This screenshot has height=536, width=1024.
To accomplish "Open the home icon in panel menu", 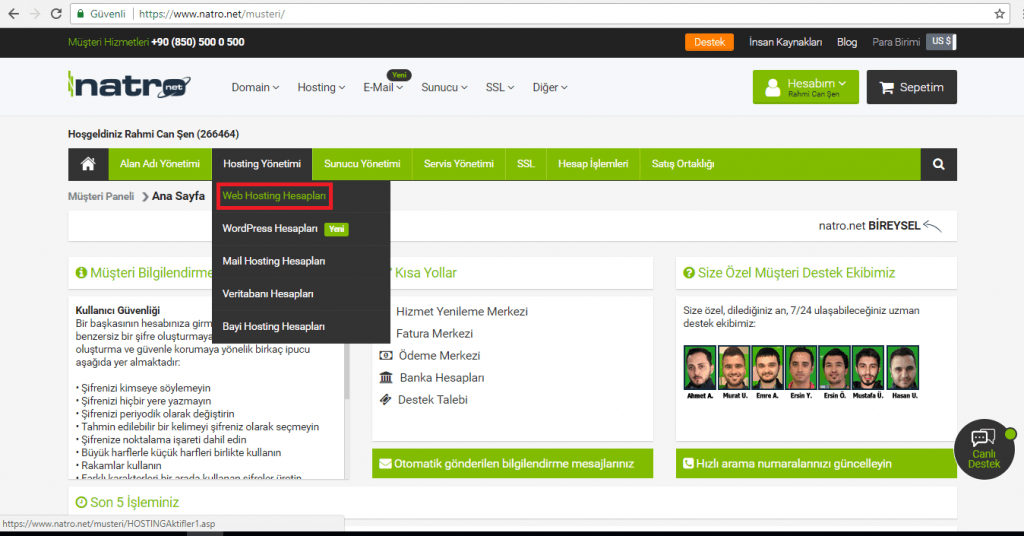I will (x=88, y=164).
